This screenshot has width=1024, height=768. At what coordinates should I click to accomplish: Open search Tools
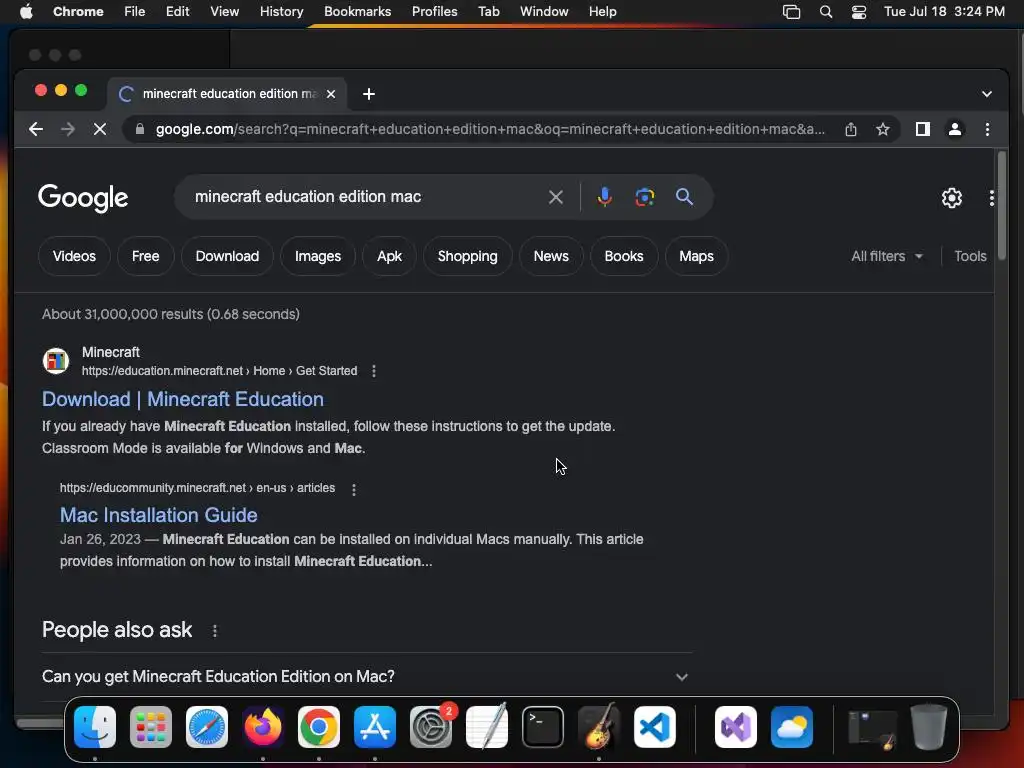970,256
